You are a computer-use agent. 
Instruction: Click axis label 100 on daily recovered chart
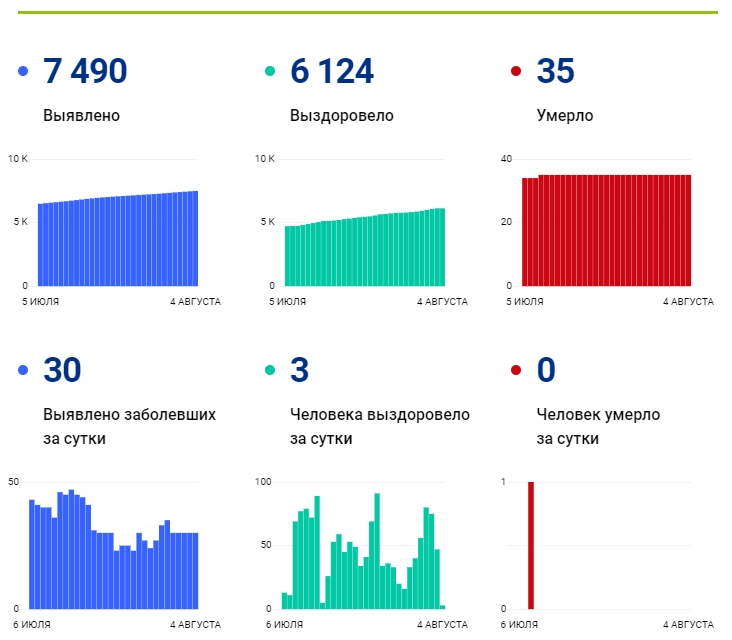[x=263, y=482]
